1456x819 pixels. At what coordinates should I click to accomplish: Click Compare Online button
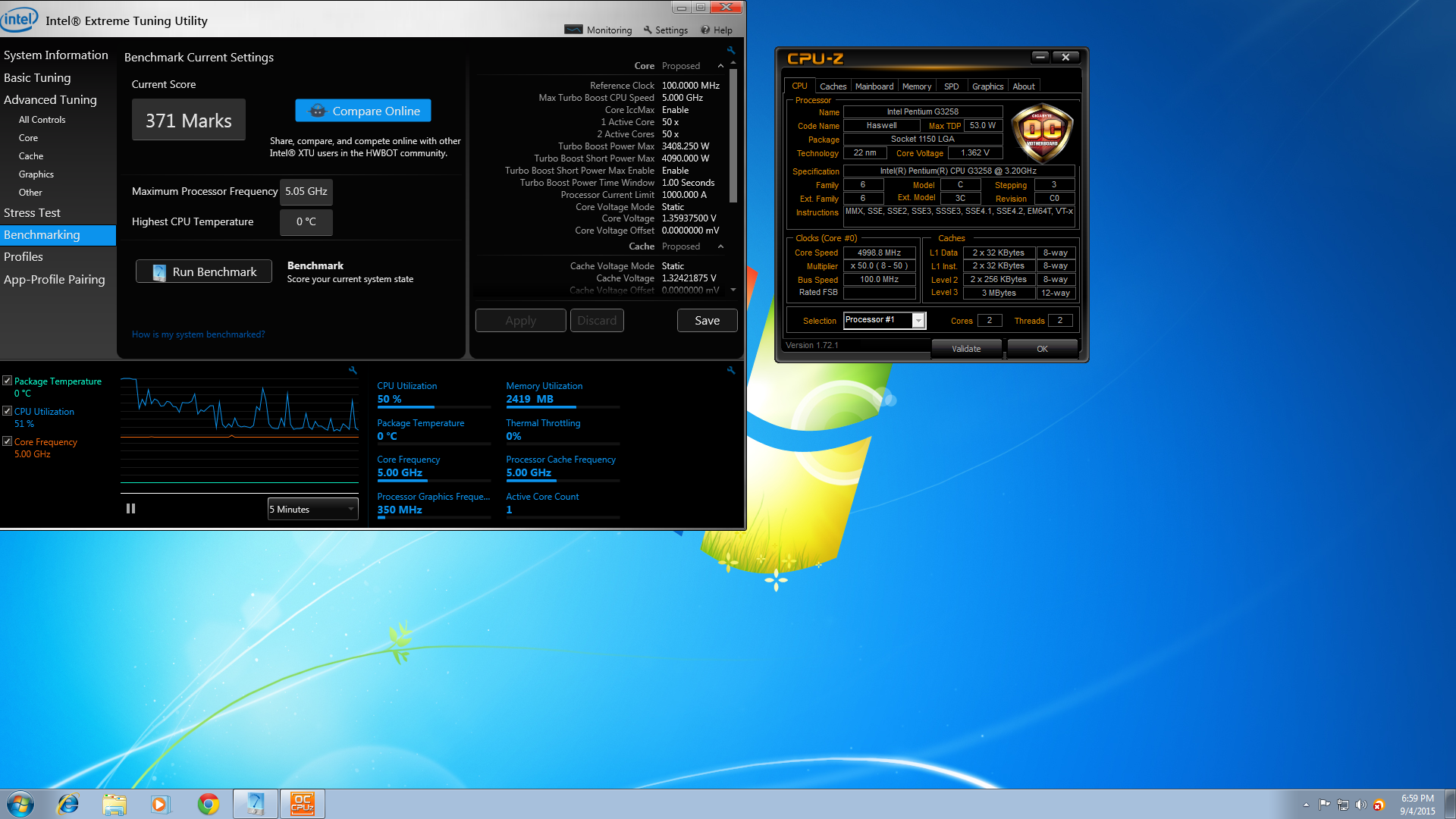click(x=363, y=111)
